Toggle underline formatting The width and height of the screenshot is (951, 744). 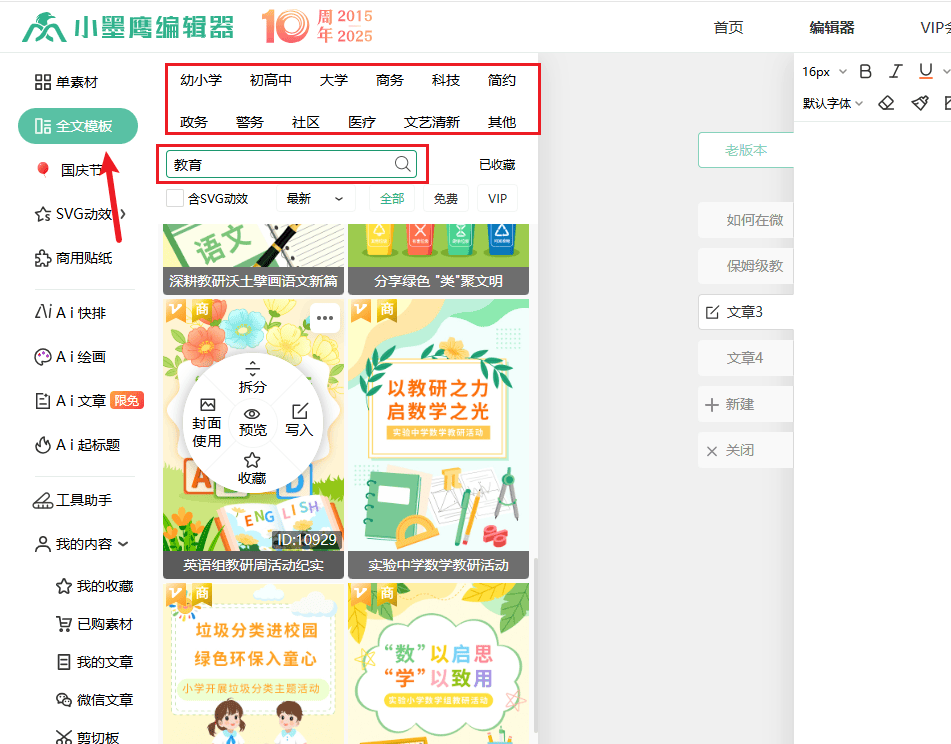pyautogui.click(x=927, y=71)
